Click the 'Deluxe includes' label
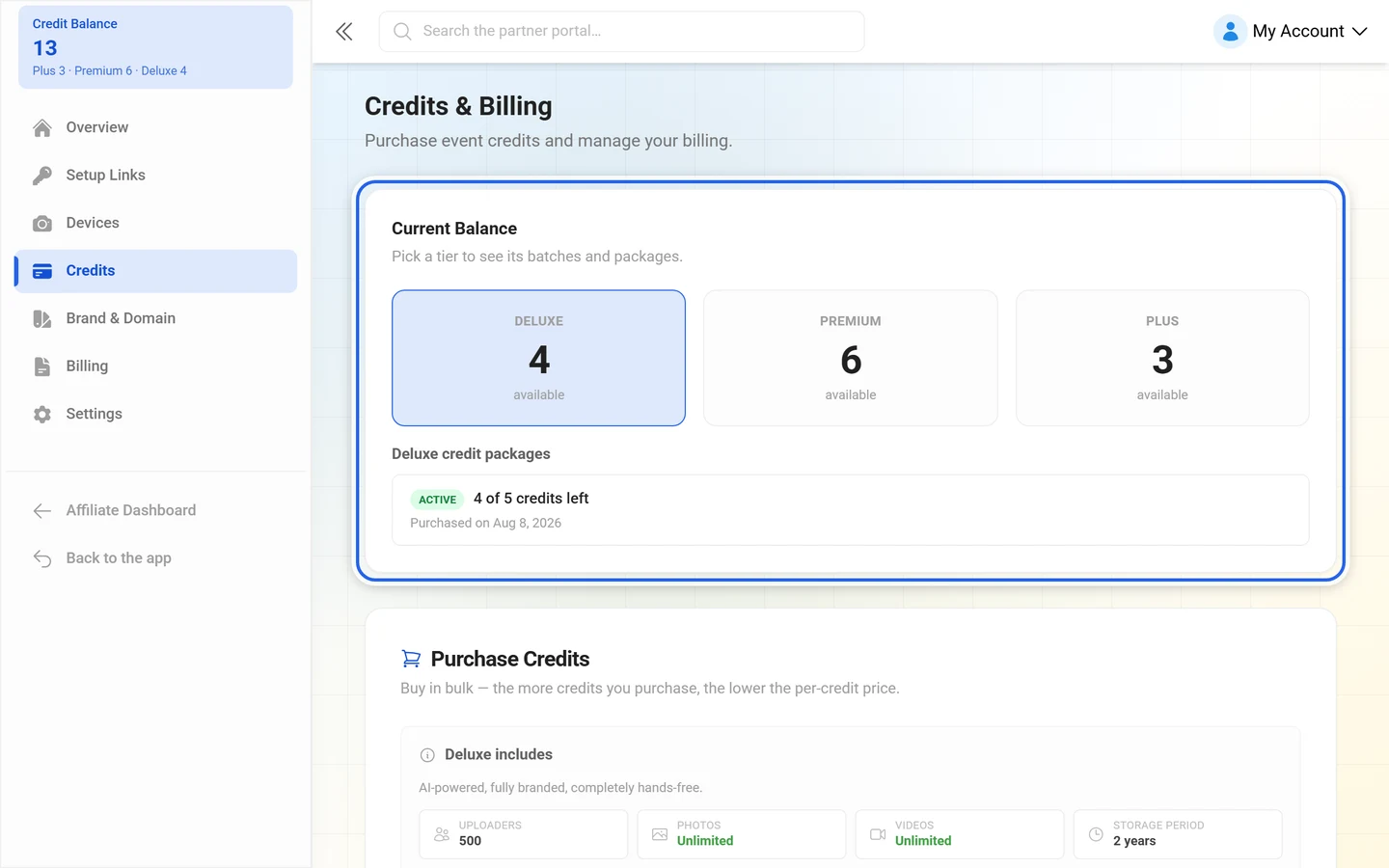This screenshot has width=1389, height=868. 499,755
